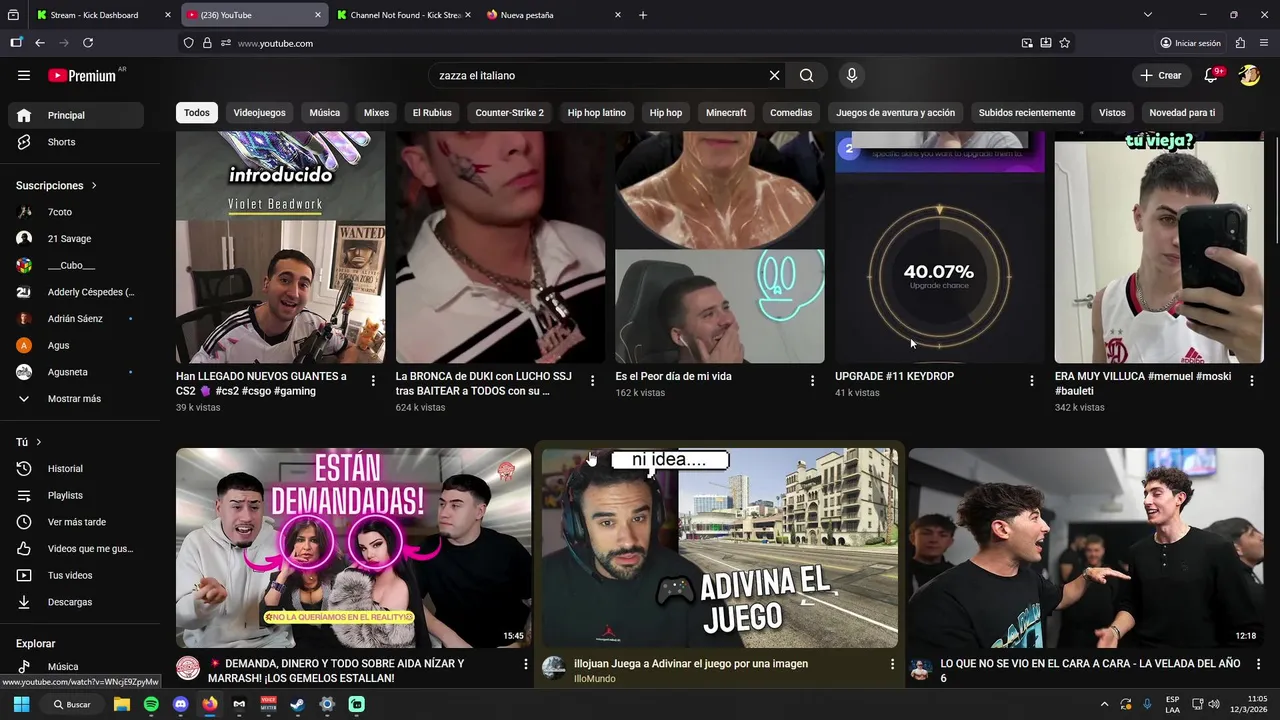Viewport: 1280px width, 720px height.
Task: Open 'Principal' in the sidebar
Action: pyautogui.click(x=76, y=115)
